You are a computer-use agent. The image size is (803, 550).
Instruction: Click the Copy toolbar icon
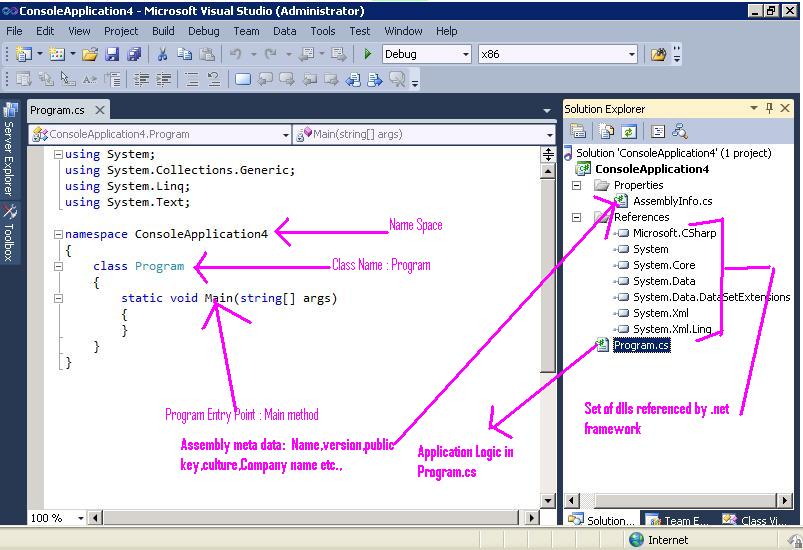[184, 54]
